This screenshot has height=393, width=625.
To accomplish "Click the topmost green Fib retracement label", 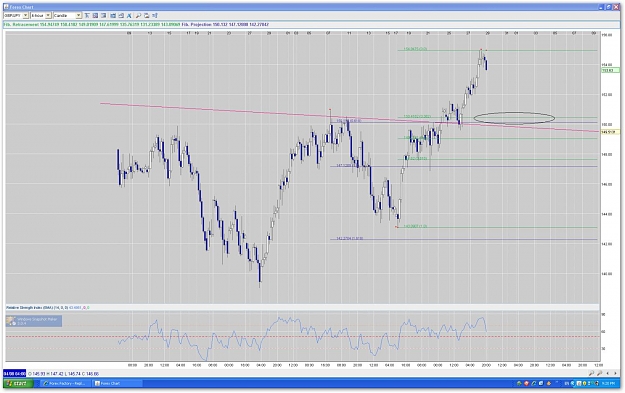I will coord(415,49).
